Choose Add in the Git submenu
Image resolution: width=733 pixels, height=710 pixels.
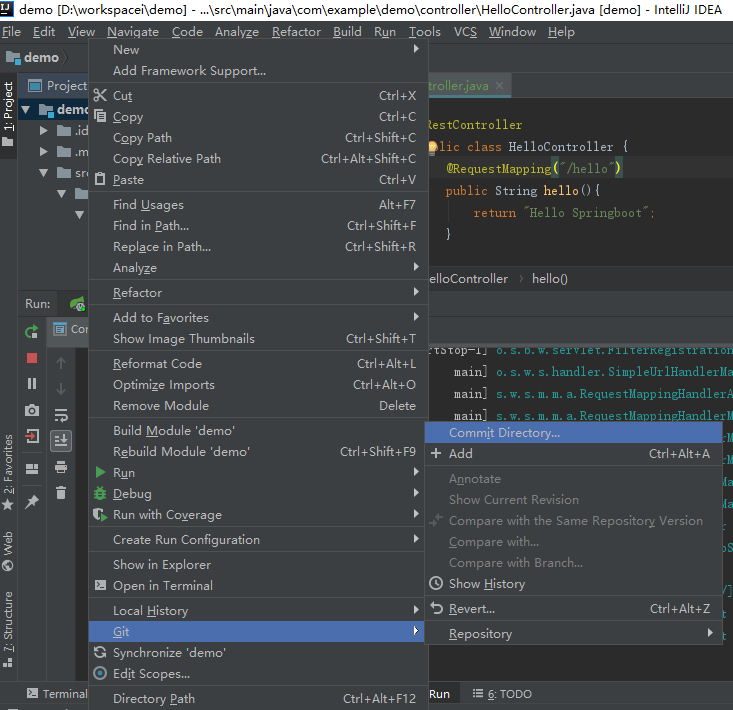(x=574, y=453)
